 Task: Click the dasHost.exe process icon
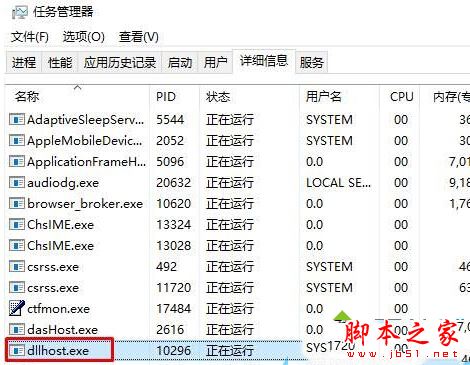pyautogui.click(x=17, y=329)
